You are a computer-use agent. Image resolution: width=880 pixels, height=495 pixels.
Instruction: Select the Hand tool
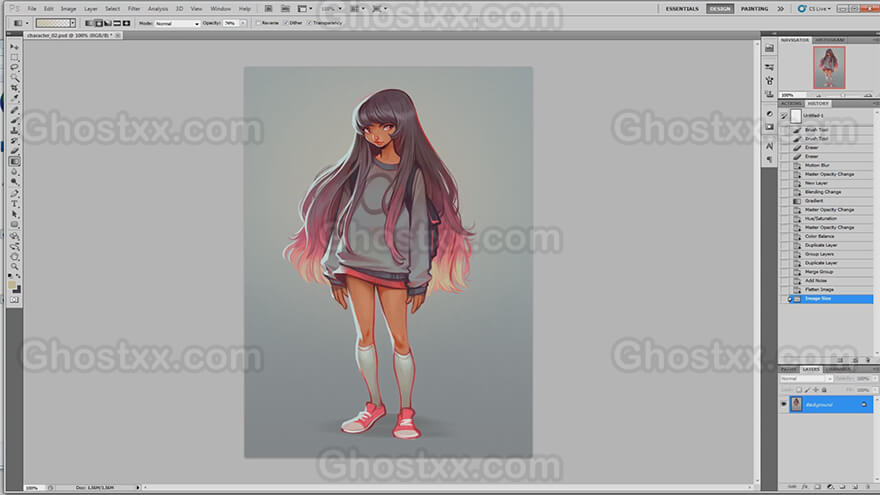click(x=14, y=257)
